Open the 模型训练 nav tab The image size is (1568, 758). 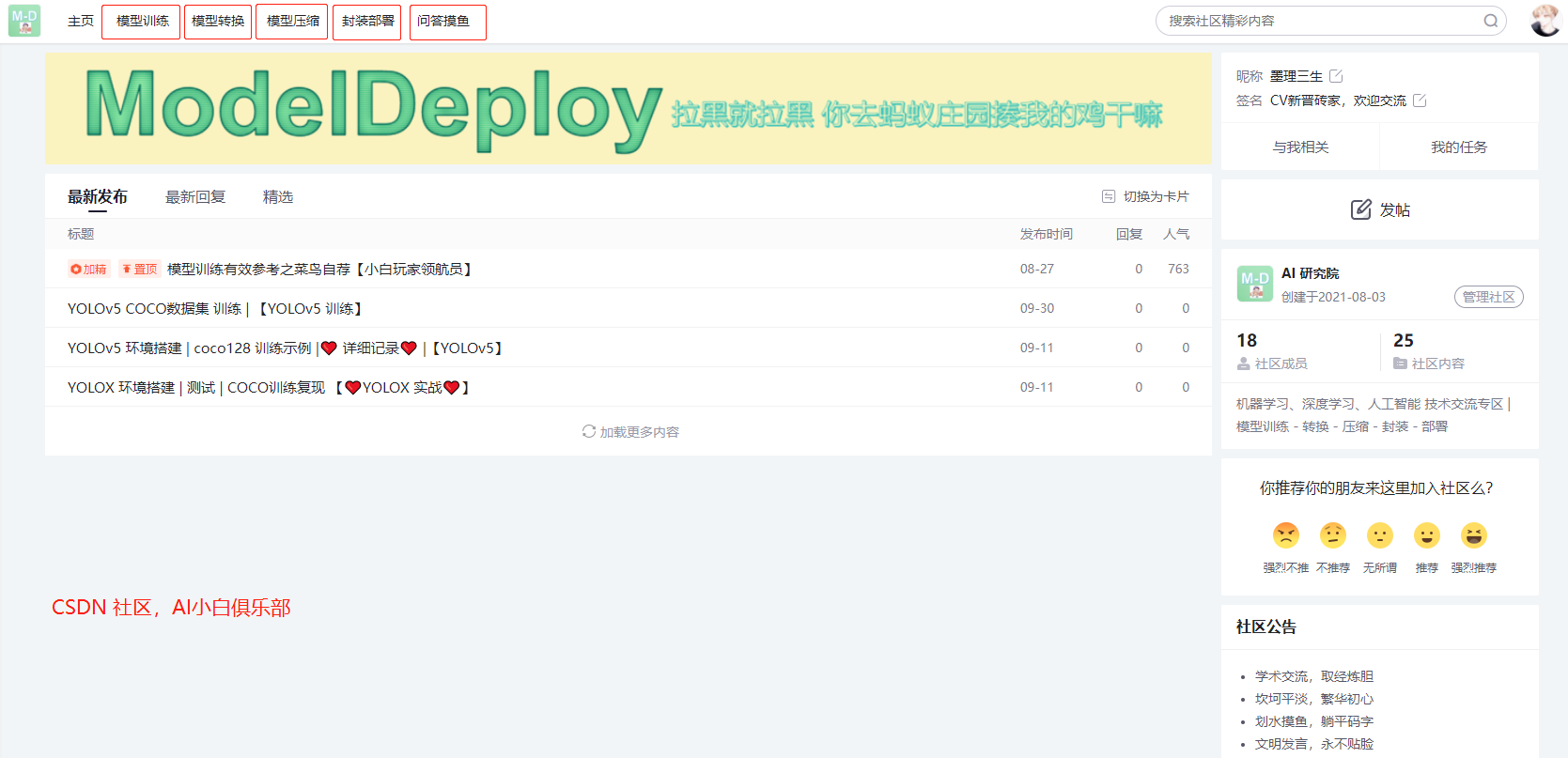click(142, 21)
